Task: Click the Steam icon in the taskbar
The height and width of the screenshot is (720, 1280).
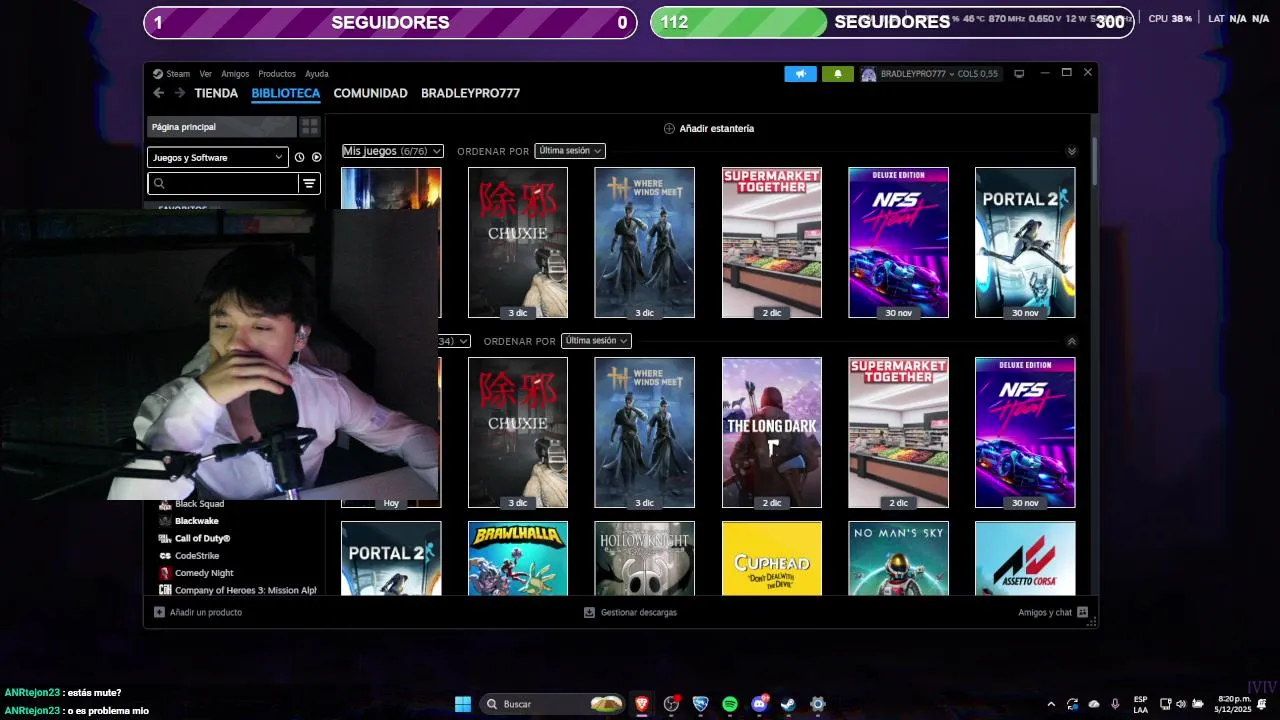Action: coord(788,704)
